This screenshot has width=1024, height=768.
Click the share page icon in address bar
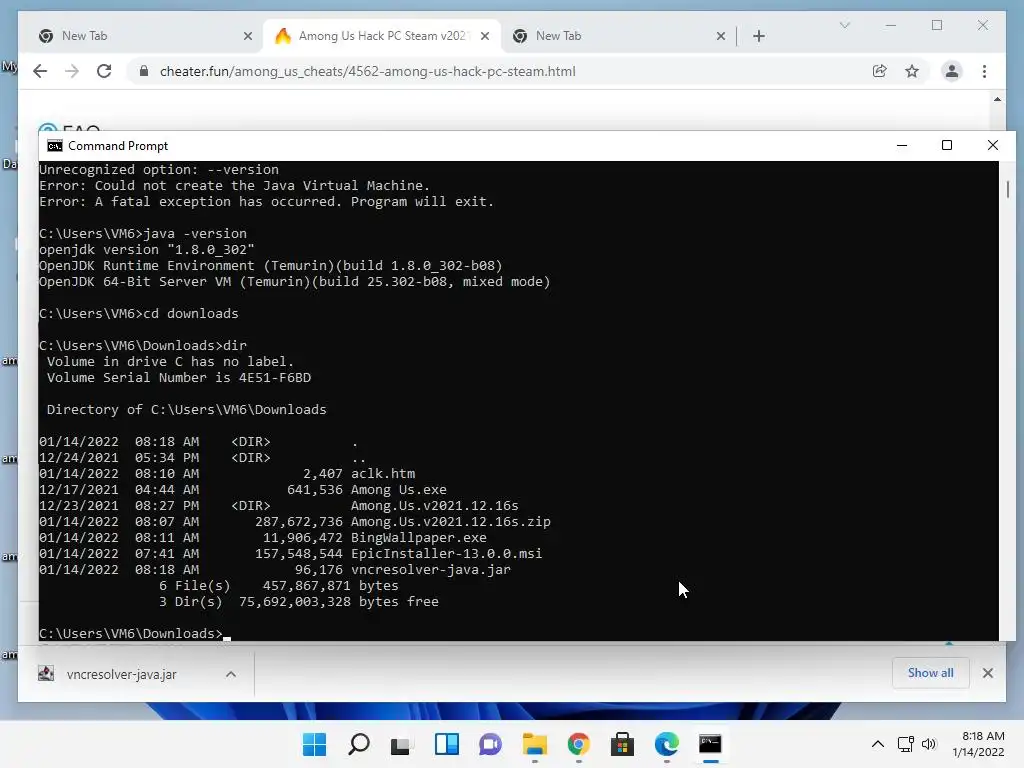[x=880, y=71]
